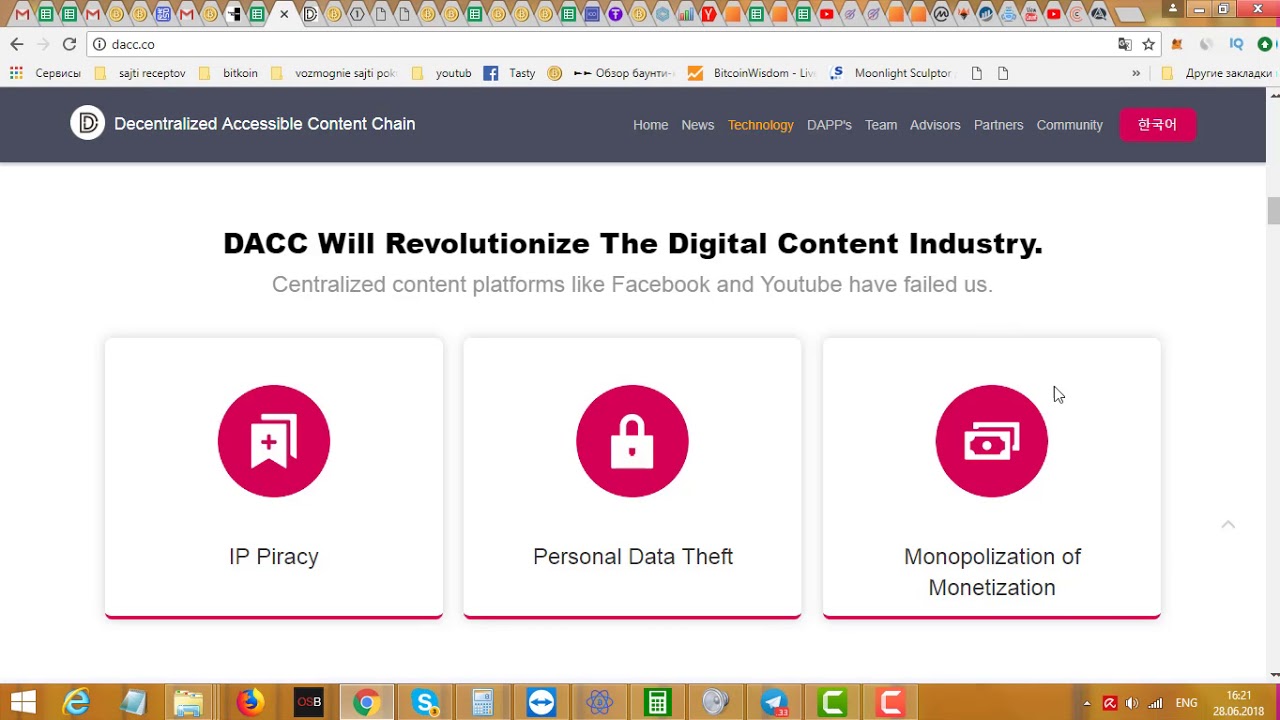Click the site info icon in address bar

point(100,44)
